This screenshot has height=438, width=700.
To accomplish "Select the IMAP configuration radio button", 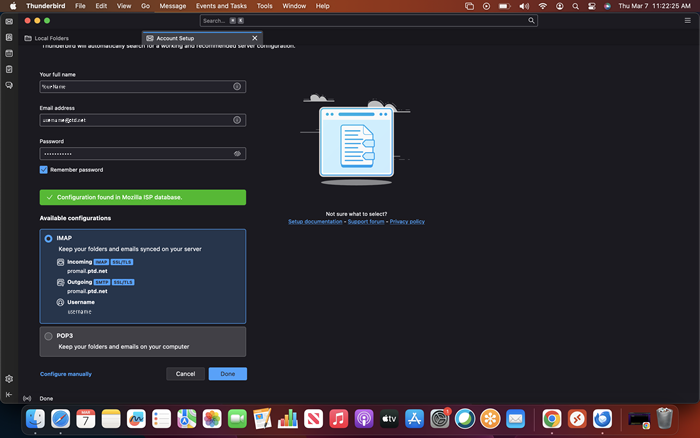I will (x=48, y=239).
